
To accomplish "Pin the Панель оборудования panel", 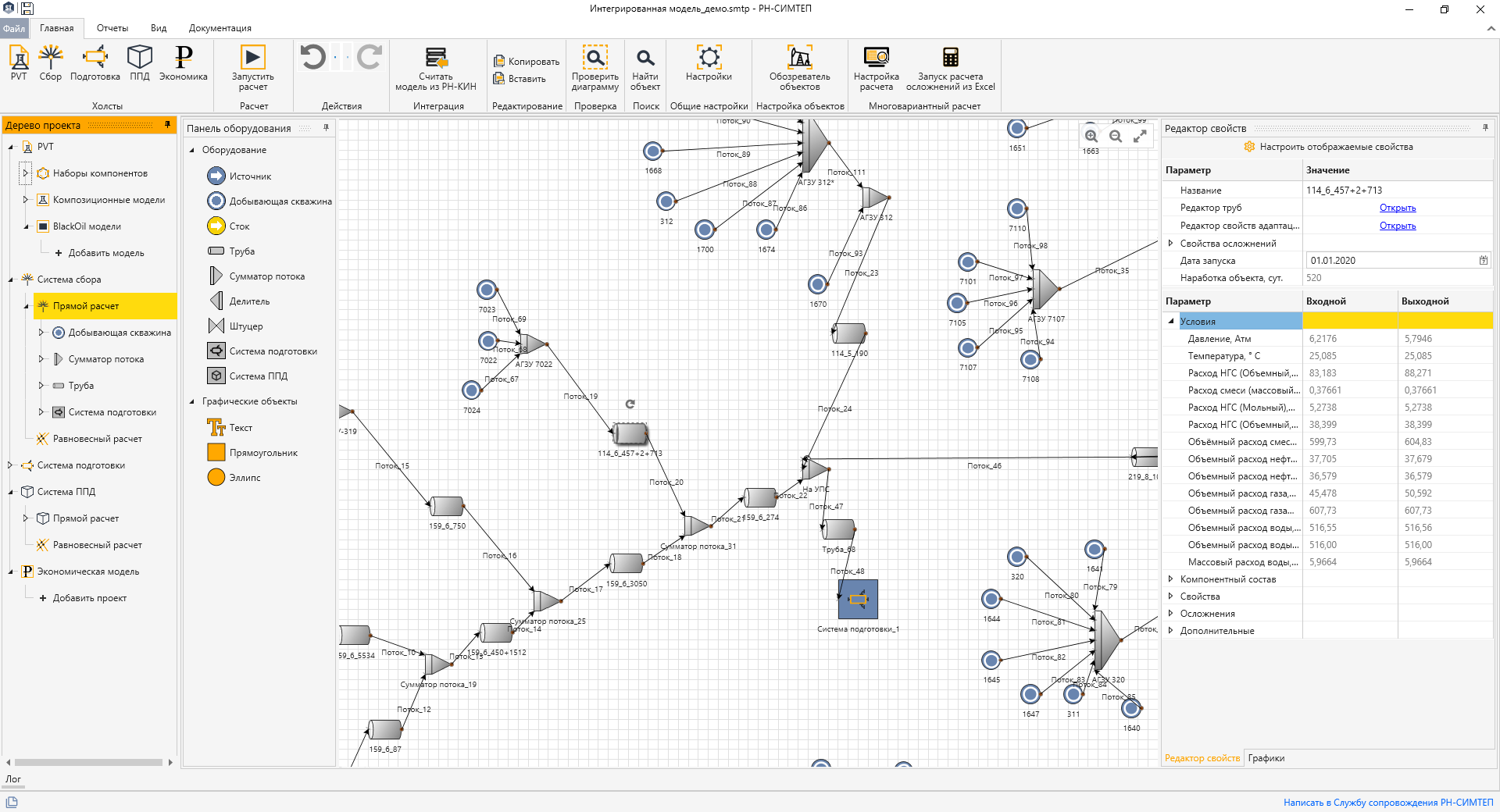I will pos(326,127).
